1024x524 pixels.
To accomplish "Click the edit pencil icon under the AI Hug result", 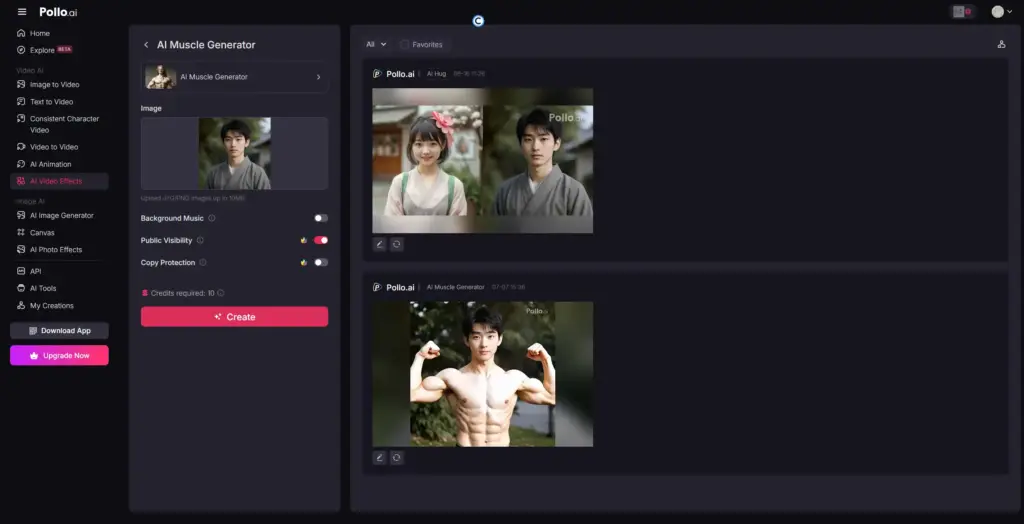I will (379, 244).
